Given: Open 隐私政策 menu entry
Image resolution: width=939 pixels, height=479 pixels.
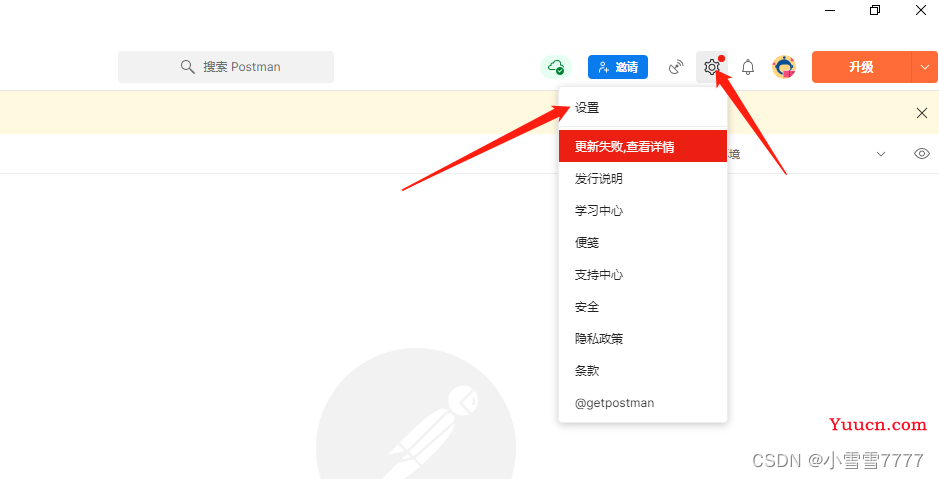Looking at the screenshot, I should coord(643,339).
